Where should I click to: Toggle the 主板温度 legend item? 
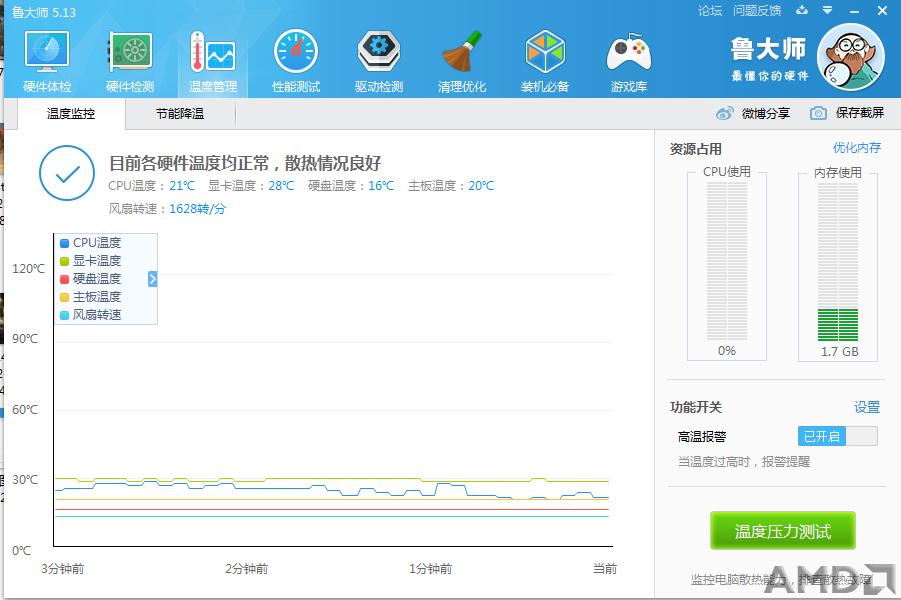tap(91, 297)
